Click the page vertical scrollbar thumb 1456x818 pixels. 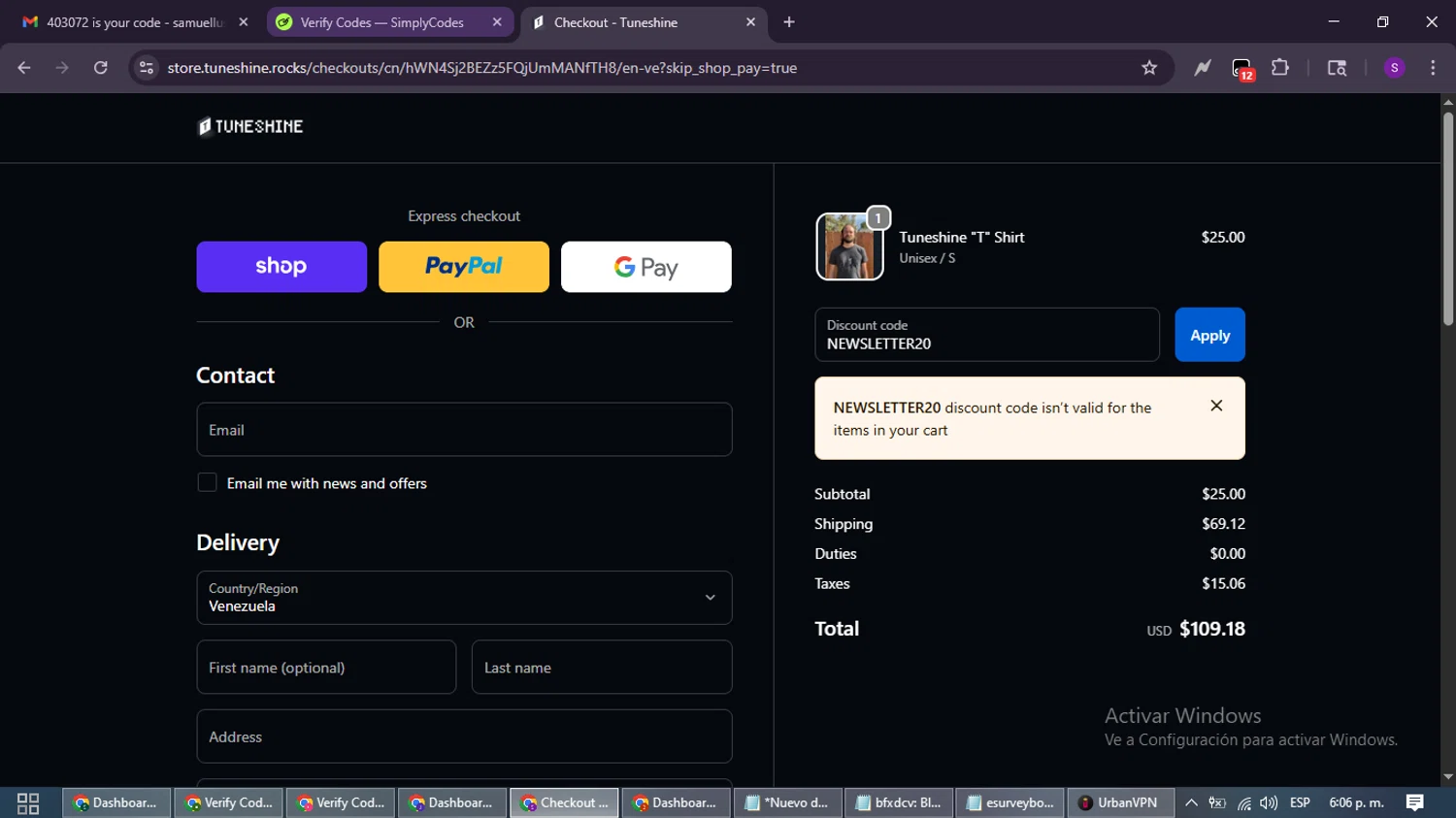(1447, 218)
